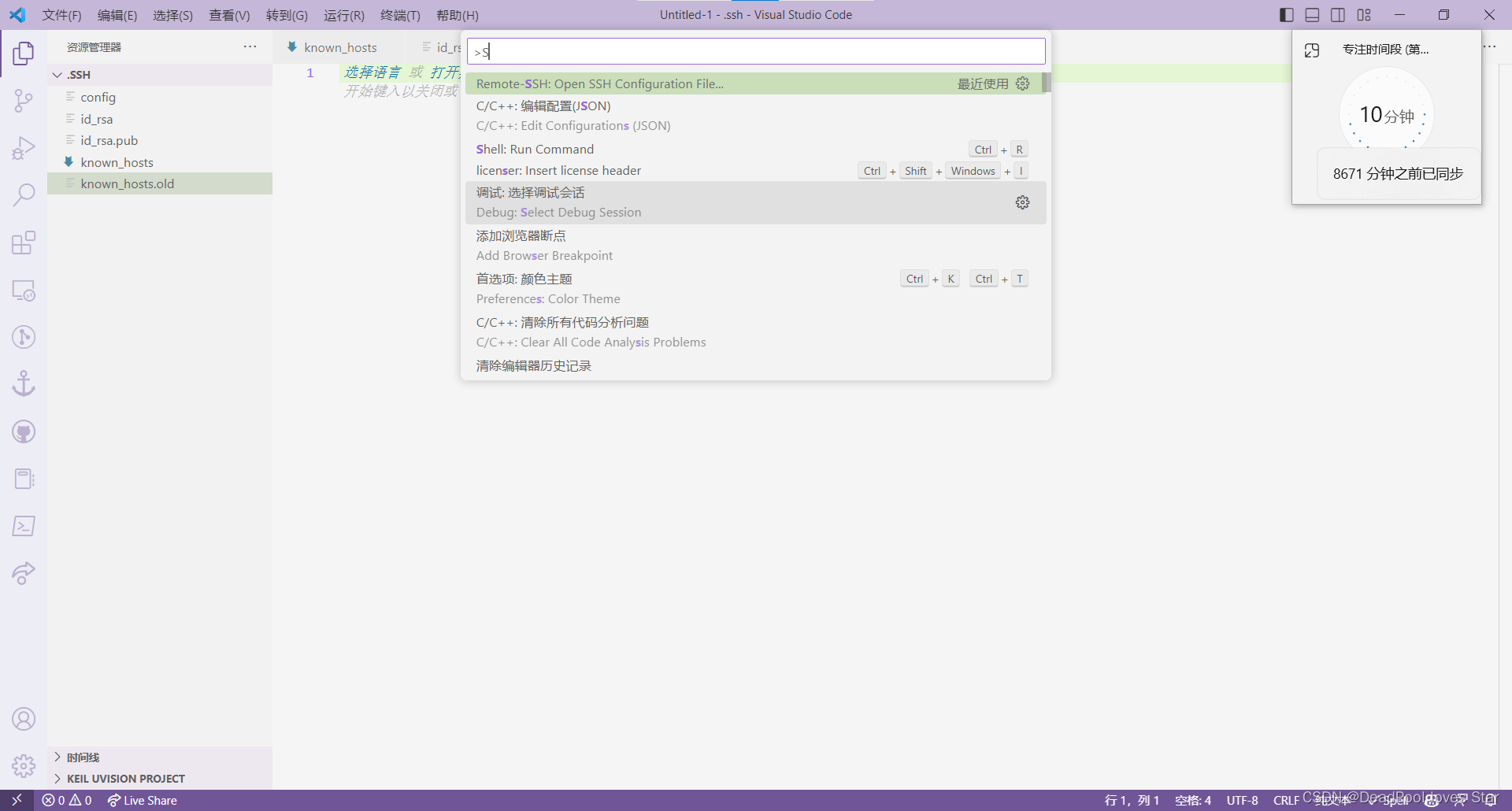
Task: Select 调试: 选择调试会话 command
Action: pyautogui.click(x=756, y=202)
